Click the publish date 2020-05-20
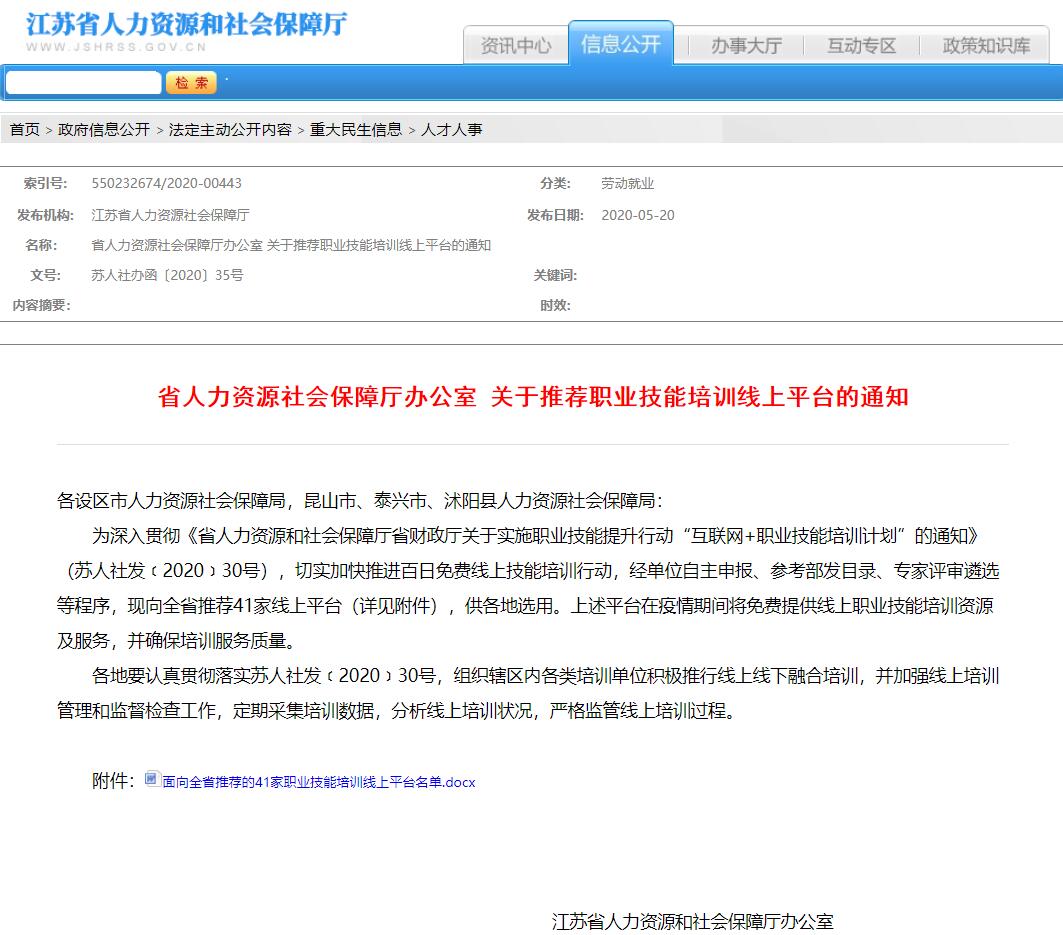The image size is (1063, 935). [x=637, y=215]
